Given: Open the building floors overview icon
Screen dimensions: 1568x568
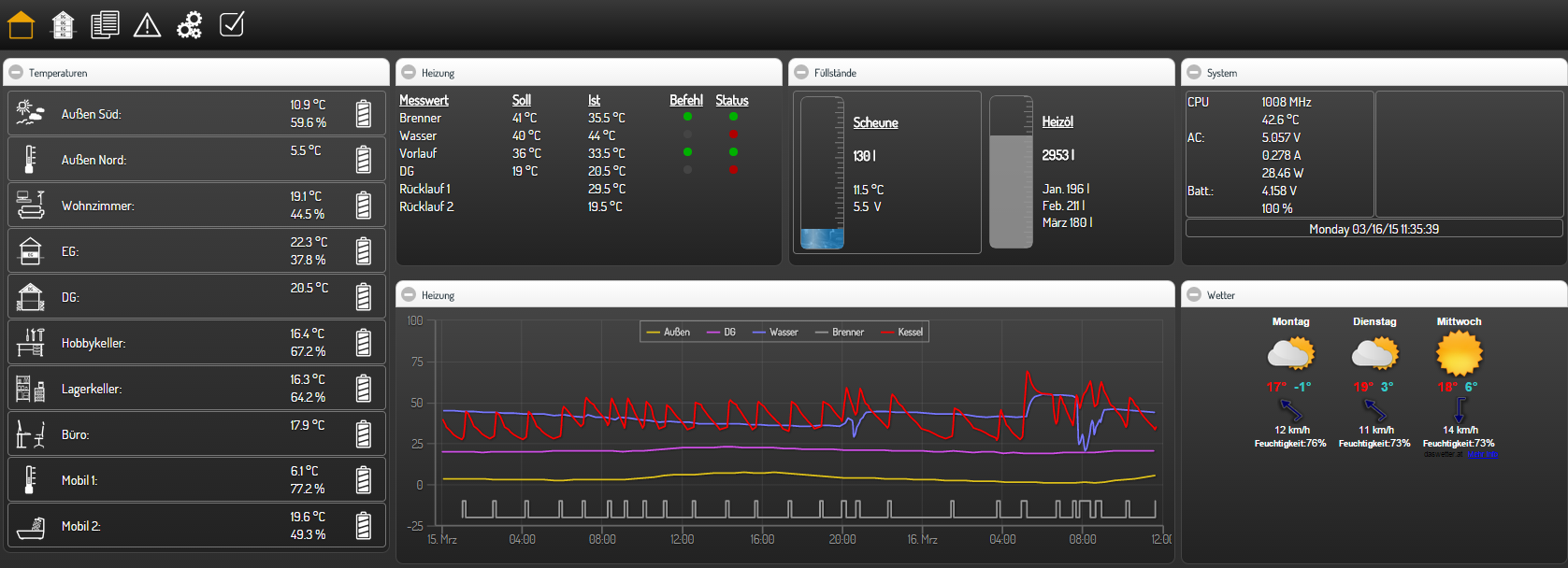Looking at the screenshot, I should 63,25.
